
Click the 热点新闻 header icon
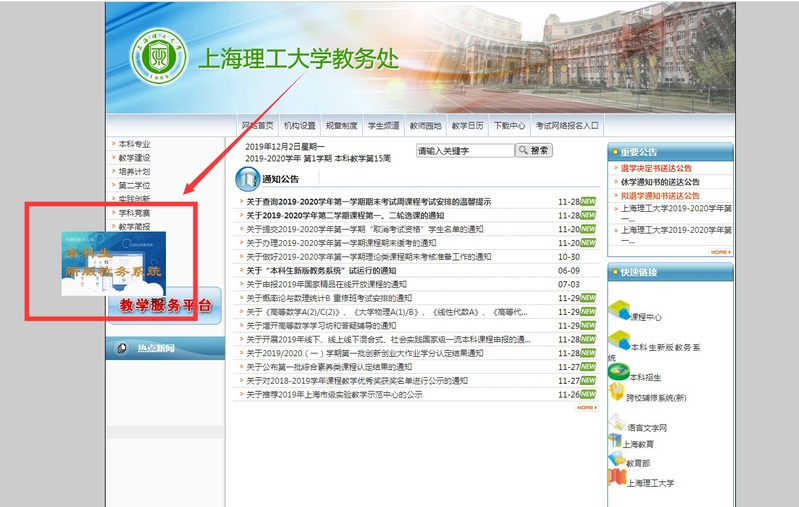coord(122,348)
